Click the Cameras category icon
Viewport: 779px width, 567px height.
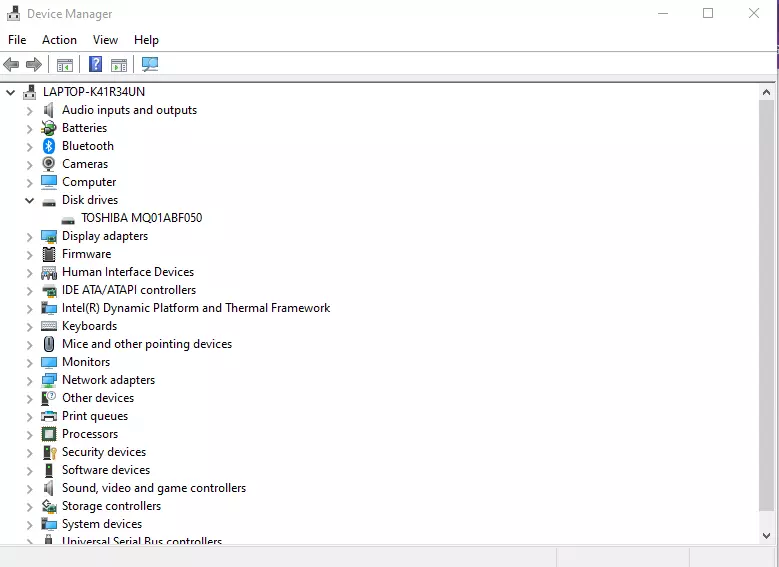point(49,164)
